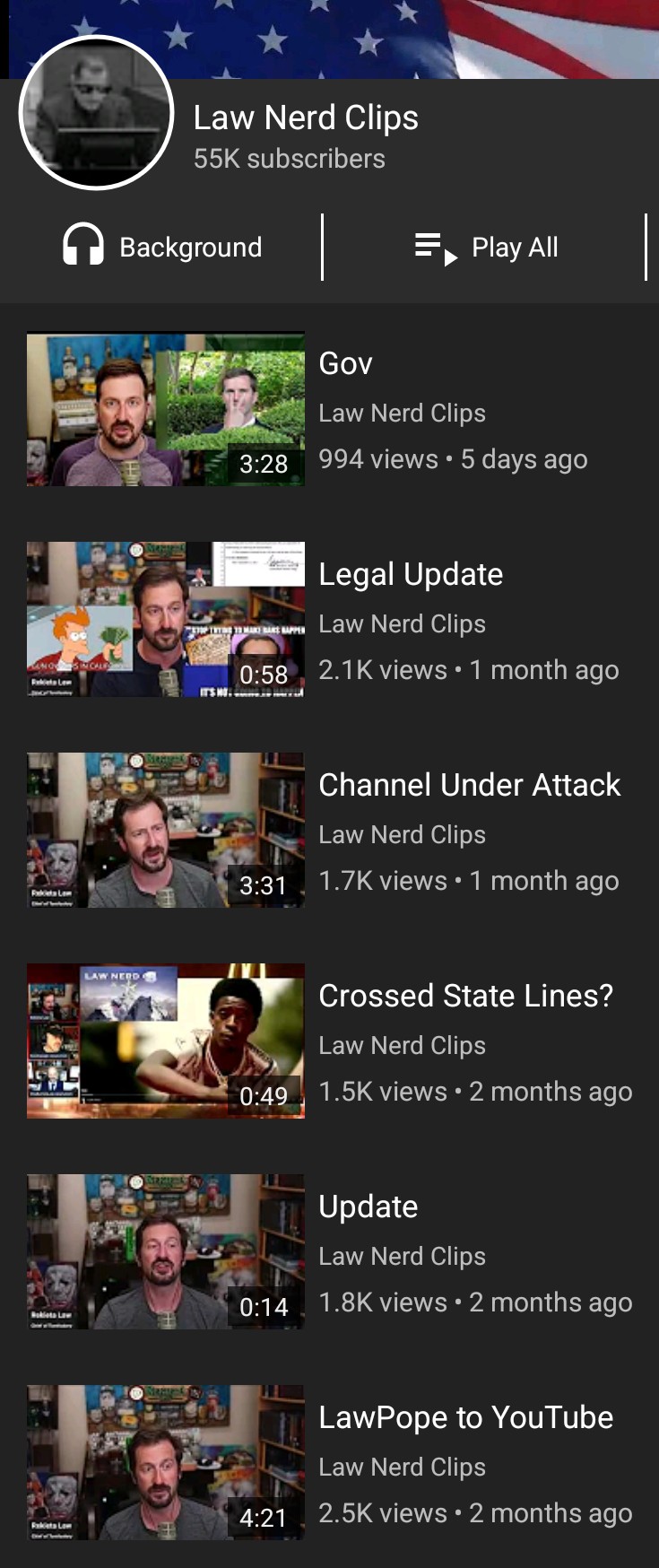Click the Background playback label
659x1568 pixels.
pos(191,247)
